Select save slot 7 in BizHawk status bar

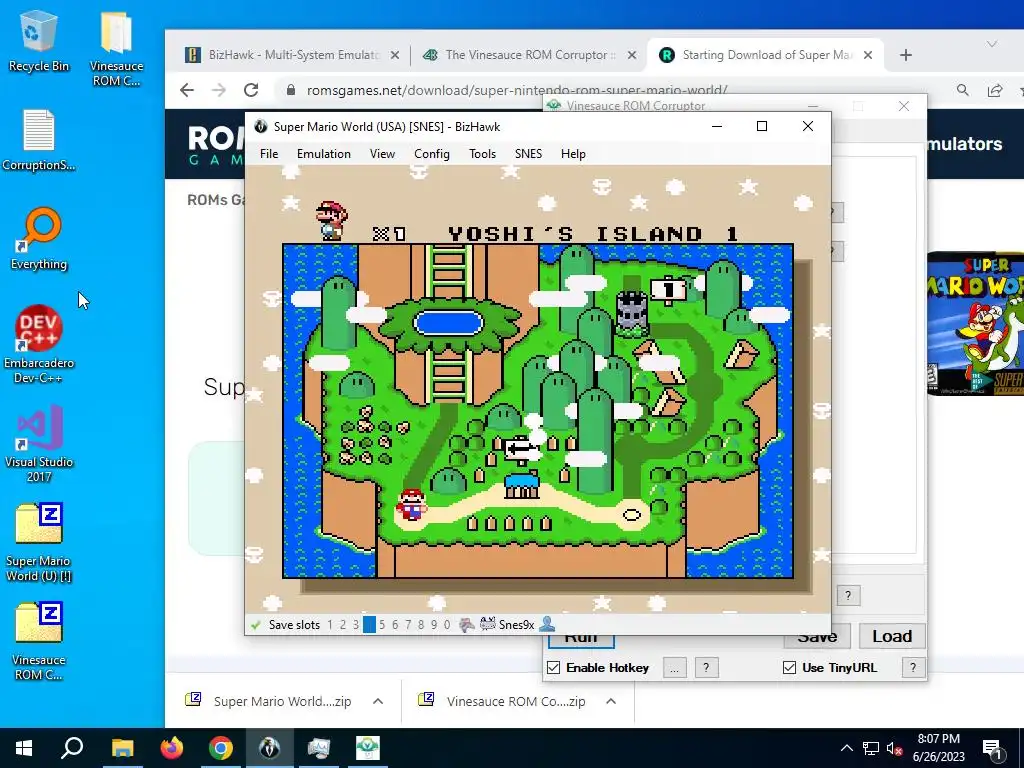pyautogui.click(x=408, y=625)
